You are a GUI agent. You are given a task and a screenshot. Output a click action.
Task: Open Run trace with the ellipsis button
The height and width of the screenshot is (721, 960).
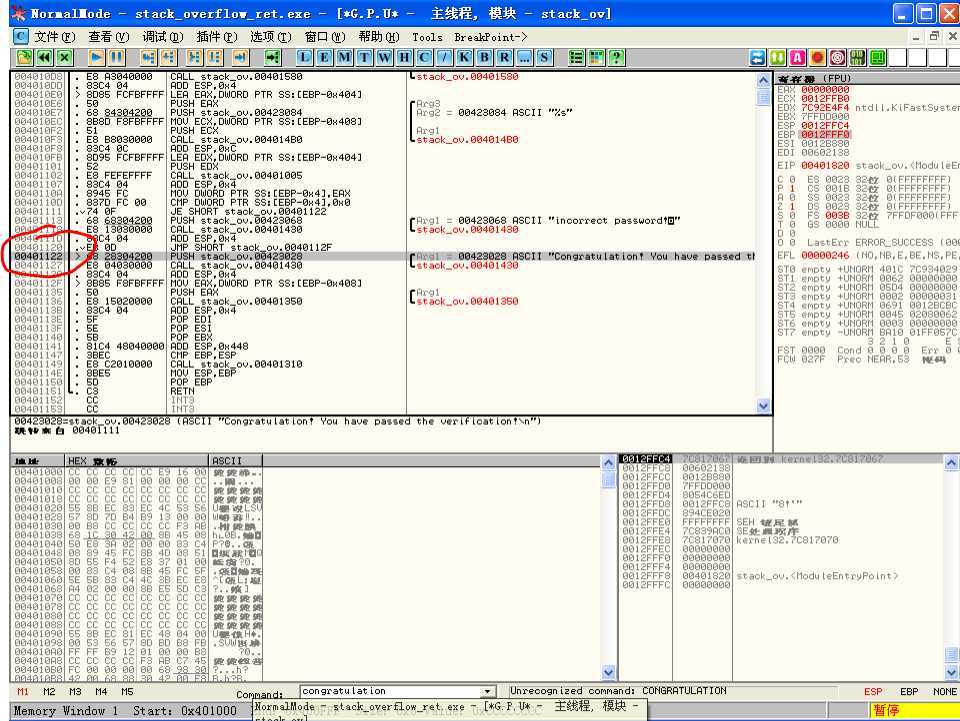click(x=525, y=58)
